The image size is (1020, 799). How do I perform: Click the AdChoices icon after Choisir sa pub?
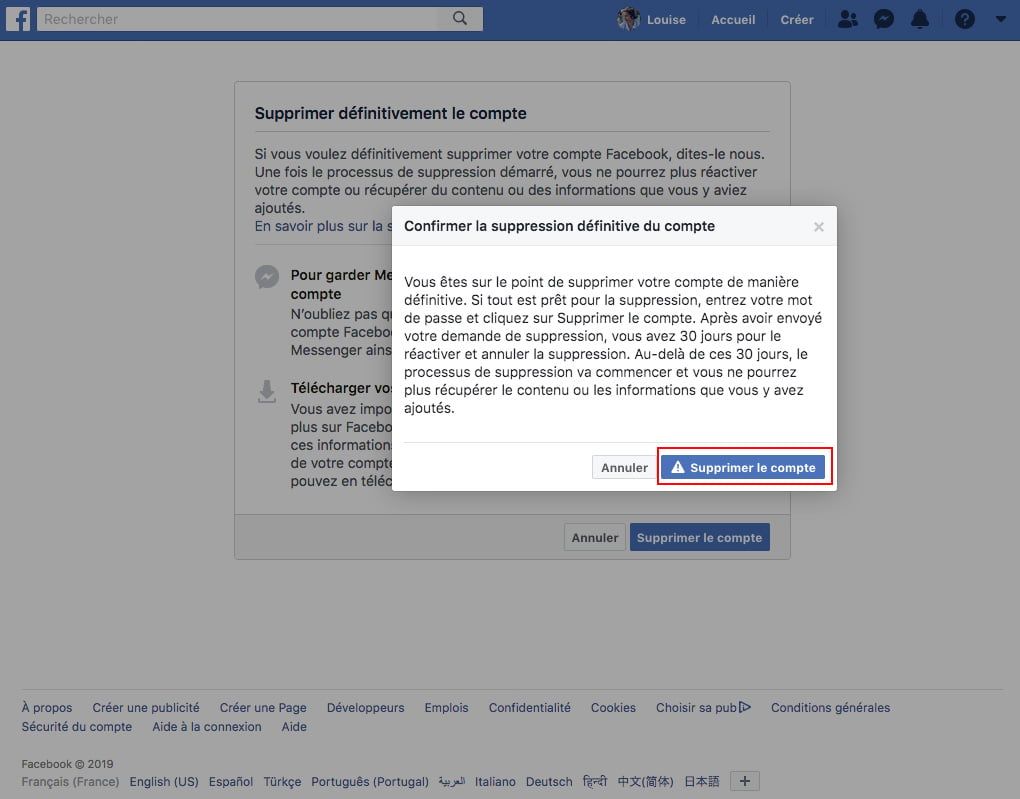coord(745,707)
